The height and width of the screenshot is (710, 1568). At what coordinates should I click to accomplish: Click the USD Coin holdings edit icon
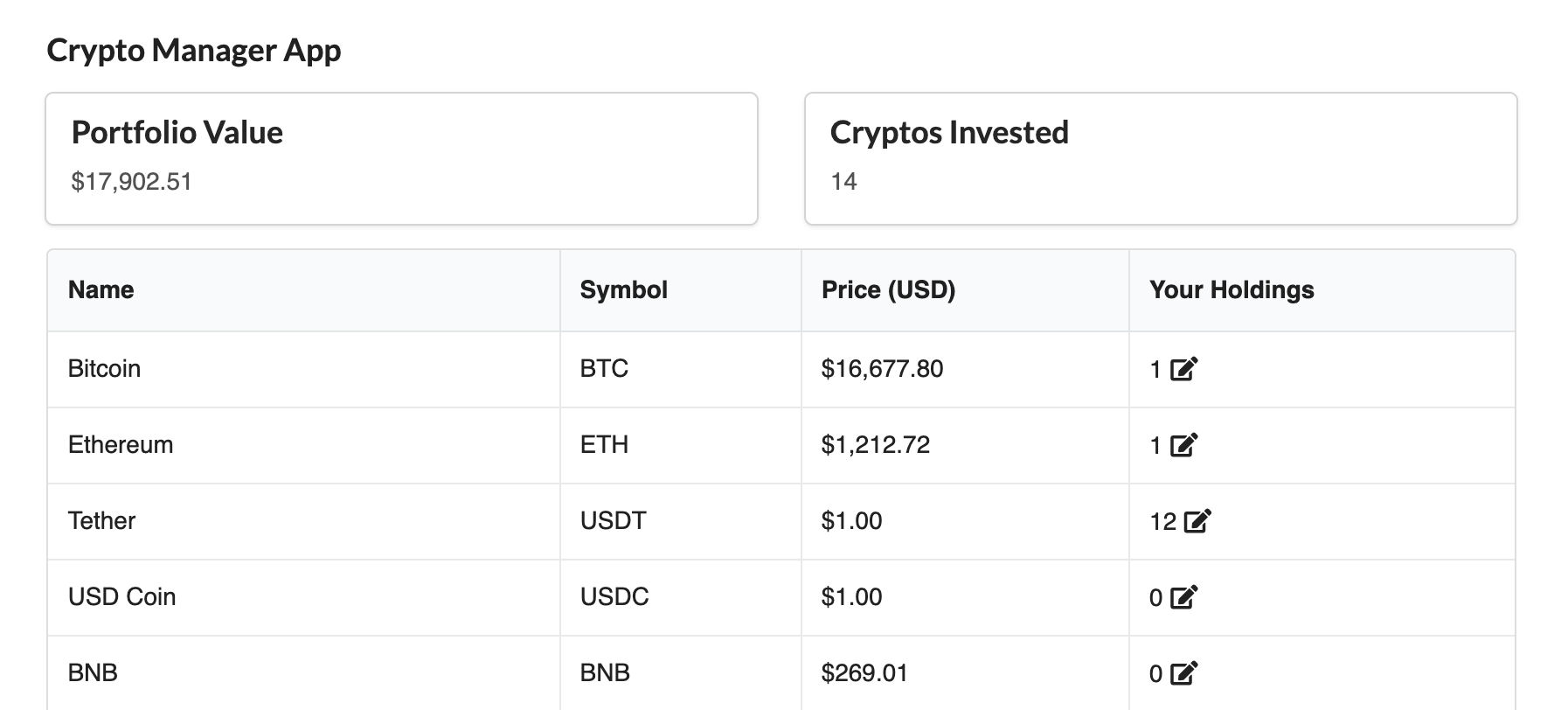[1183, 597]
